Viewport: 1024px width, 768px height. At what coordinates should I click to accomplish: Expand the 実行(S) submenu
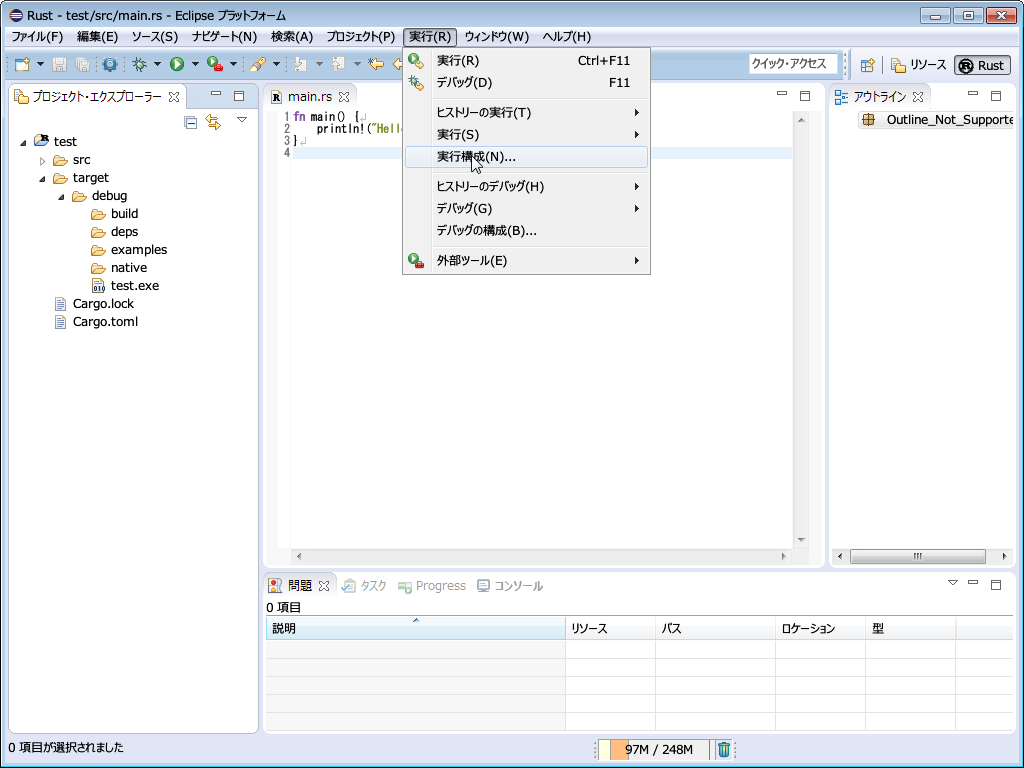526,135
